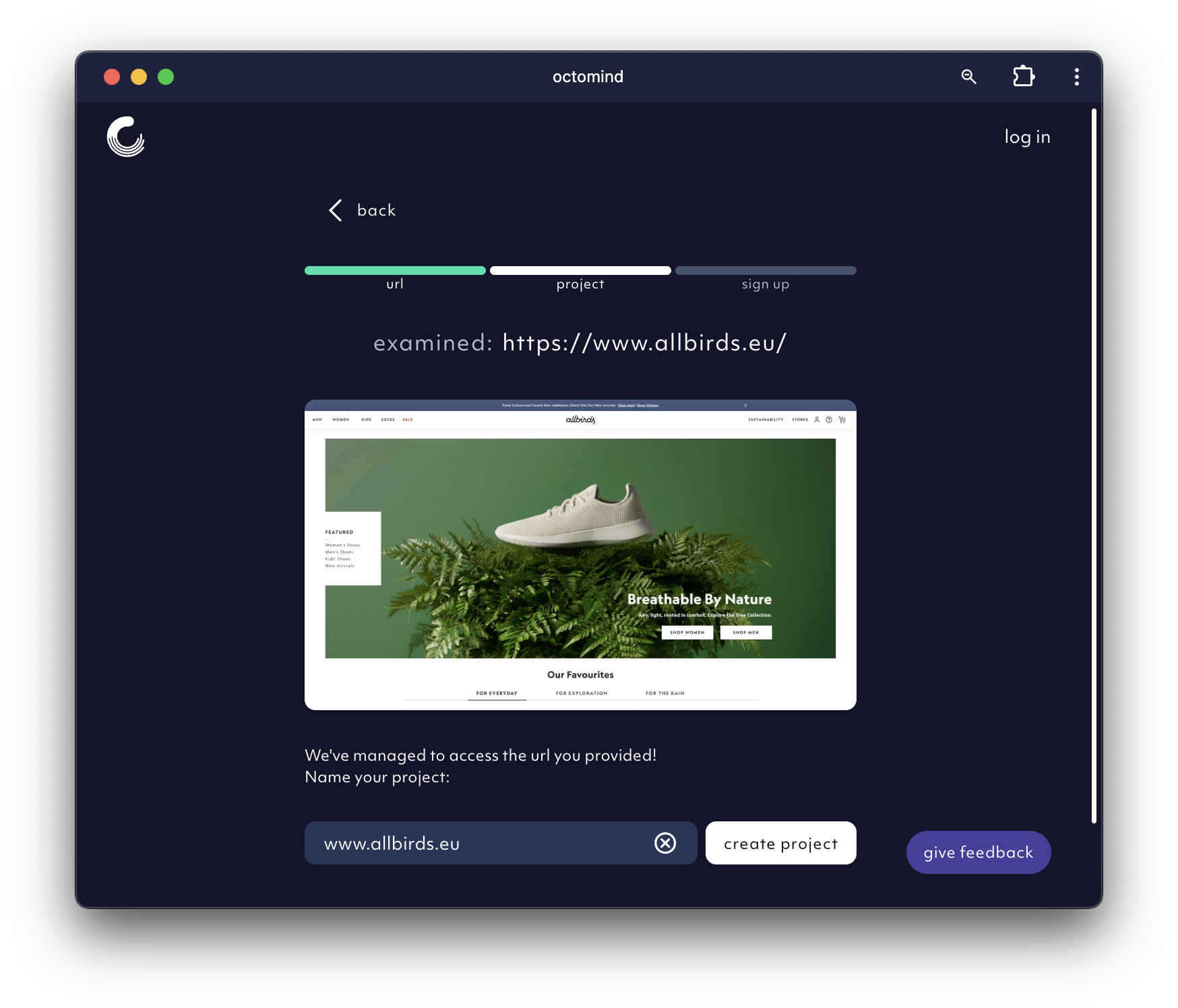This screenshot has width=1178, height=1008.
Task: Click the red close window button
Action: tap(112, 77)
